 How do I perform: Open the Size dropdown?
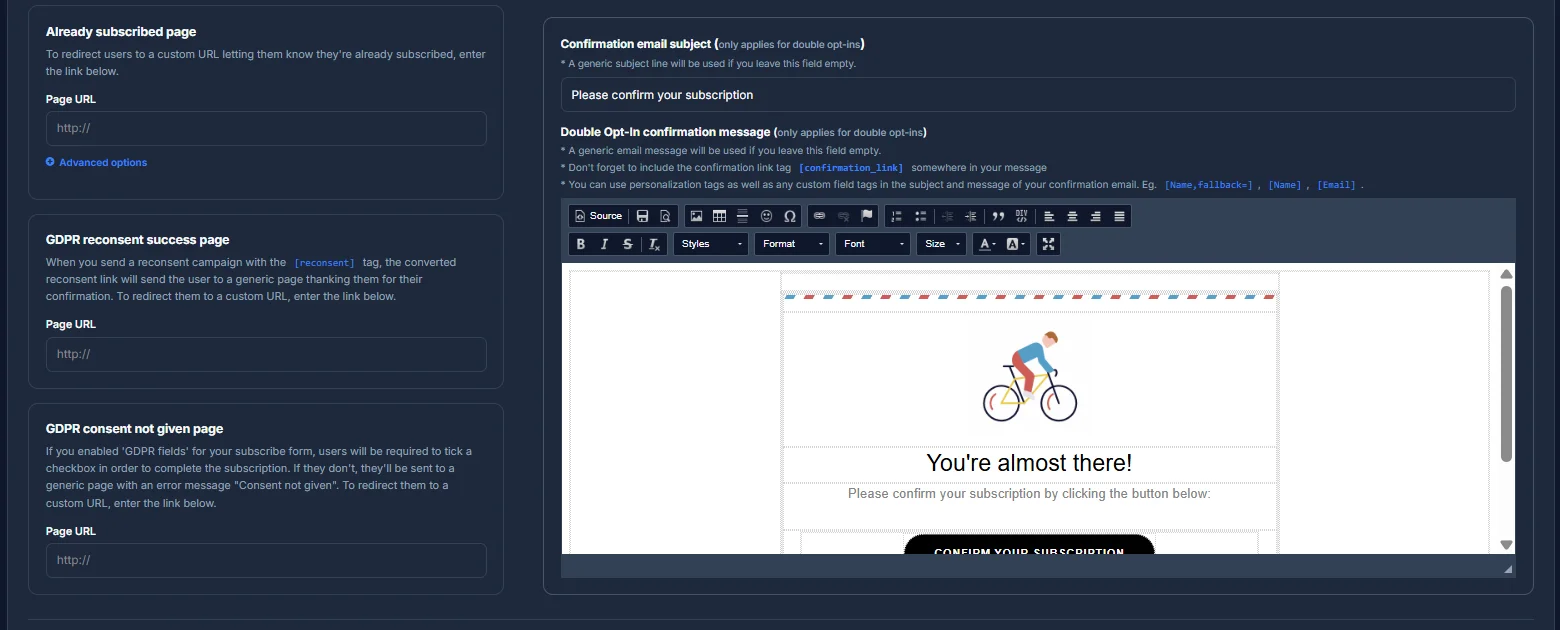[x=942, y=244]
